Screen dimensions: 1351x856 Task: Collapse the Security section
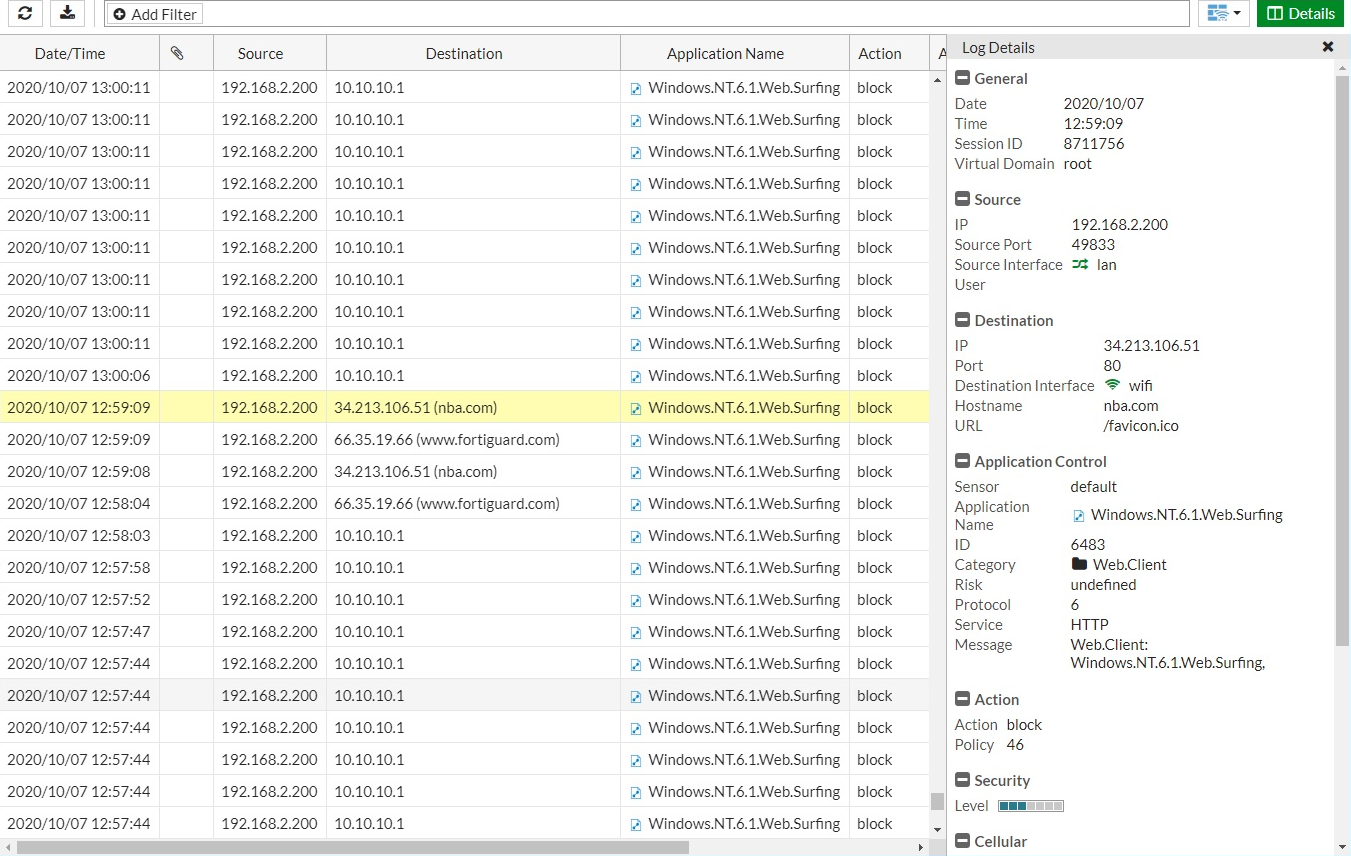(962, 781)
